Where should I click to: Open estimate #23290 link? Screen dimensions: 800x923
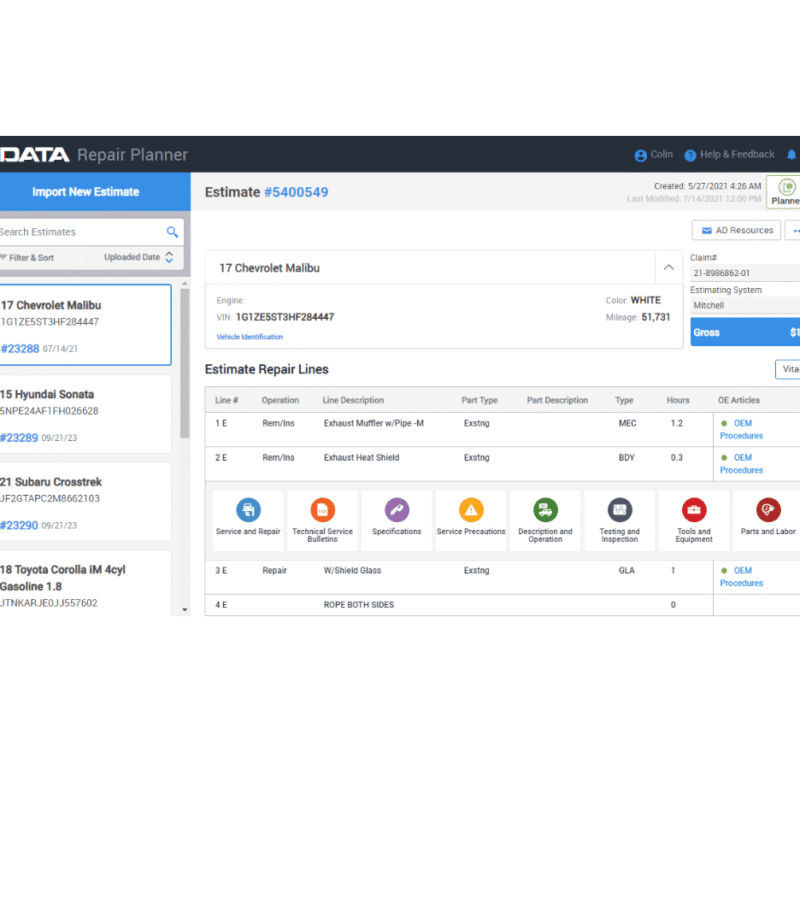coord(19,525)
